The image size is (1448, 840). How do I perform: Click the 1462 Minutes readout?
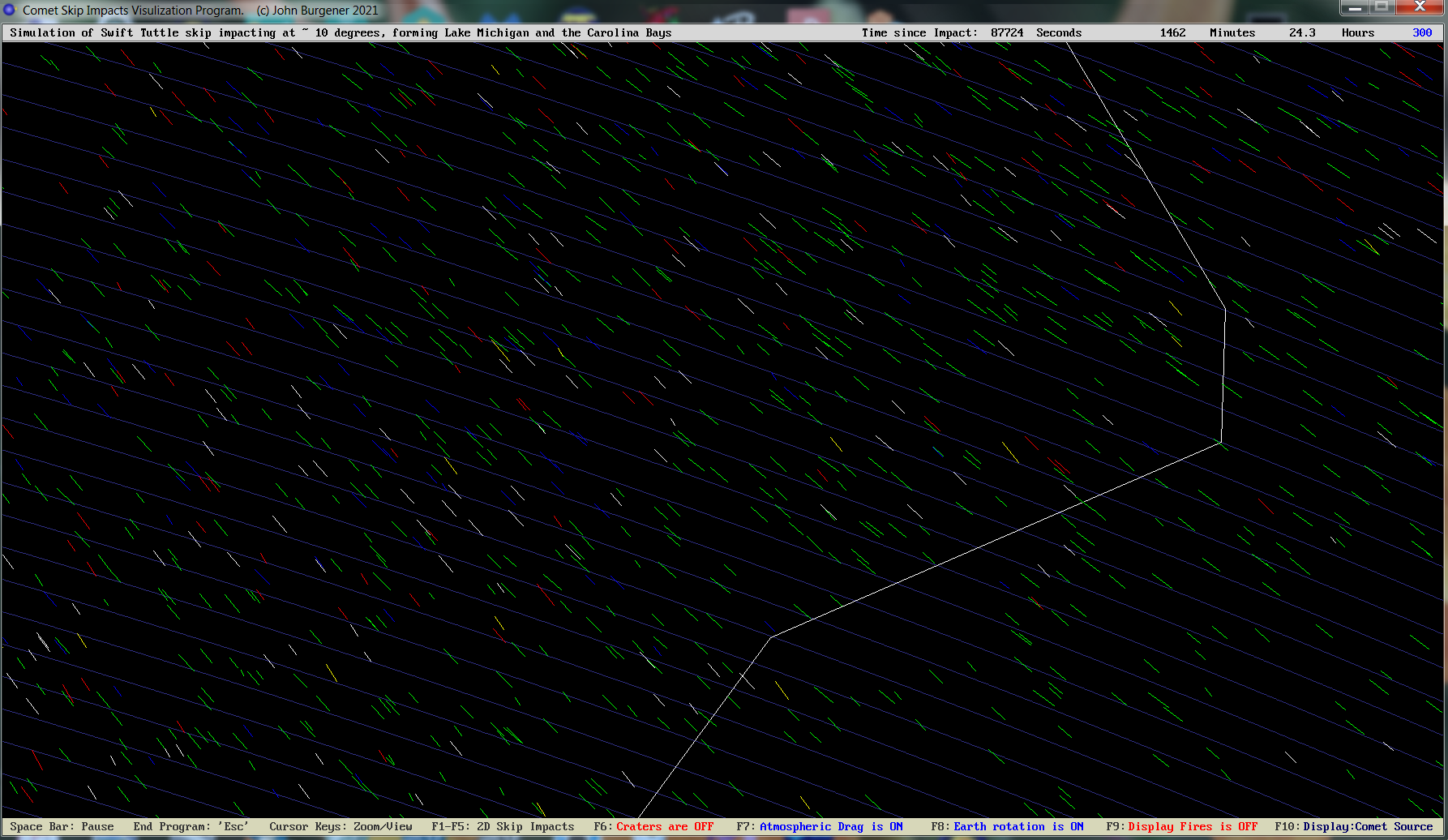[1206, 32]
